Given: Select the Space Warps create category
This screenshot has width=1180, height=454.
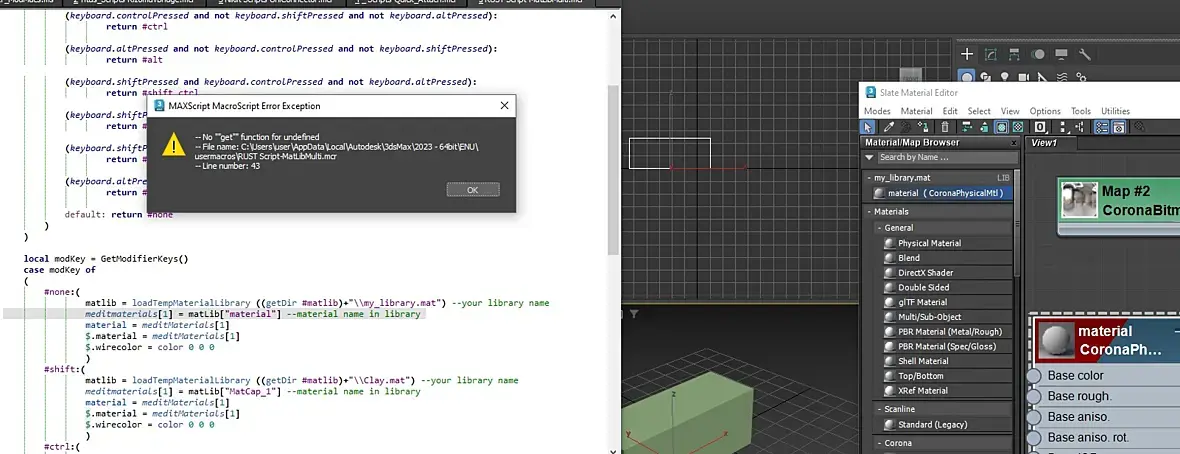Looking at the screenshot, I should [x=1062, y=77].
